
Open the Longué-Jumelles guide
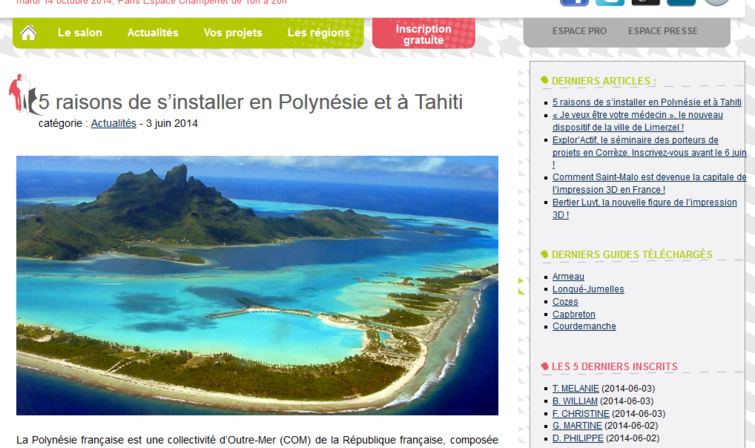coord(588,289)
